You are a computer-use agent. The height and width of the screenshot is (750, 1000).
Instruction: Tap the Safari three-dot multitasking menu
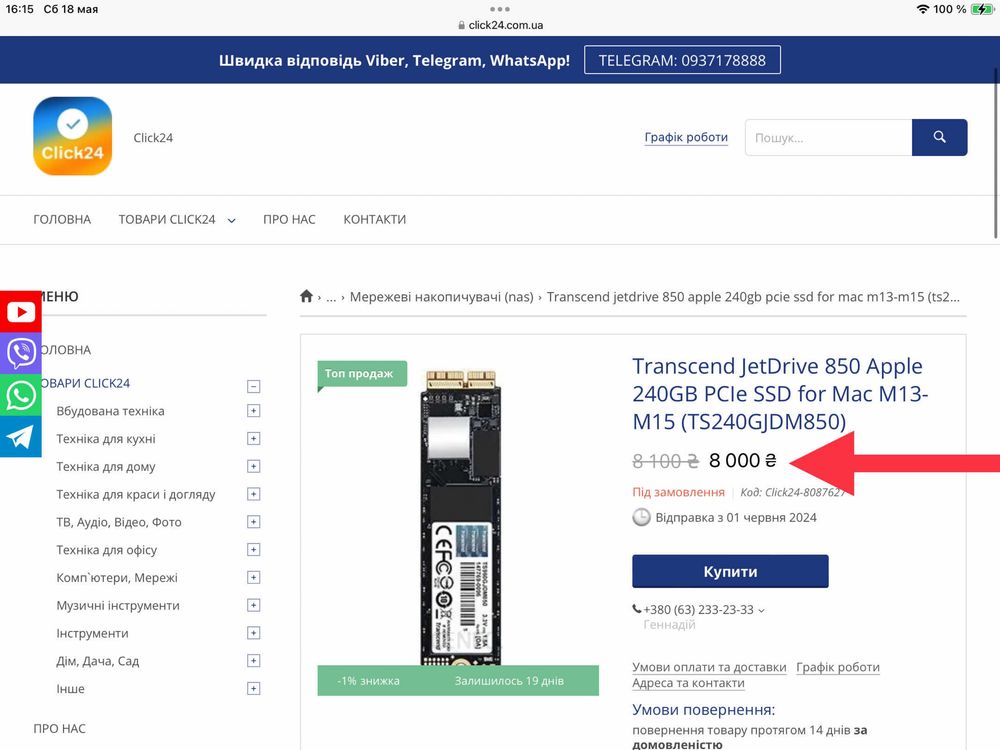[x=500, y=9]
